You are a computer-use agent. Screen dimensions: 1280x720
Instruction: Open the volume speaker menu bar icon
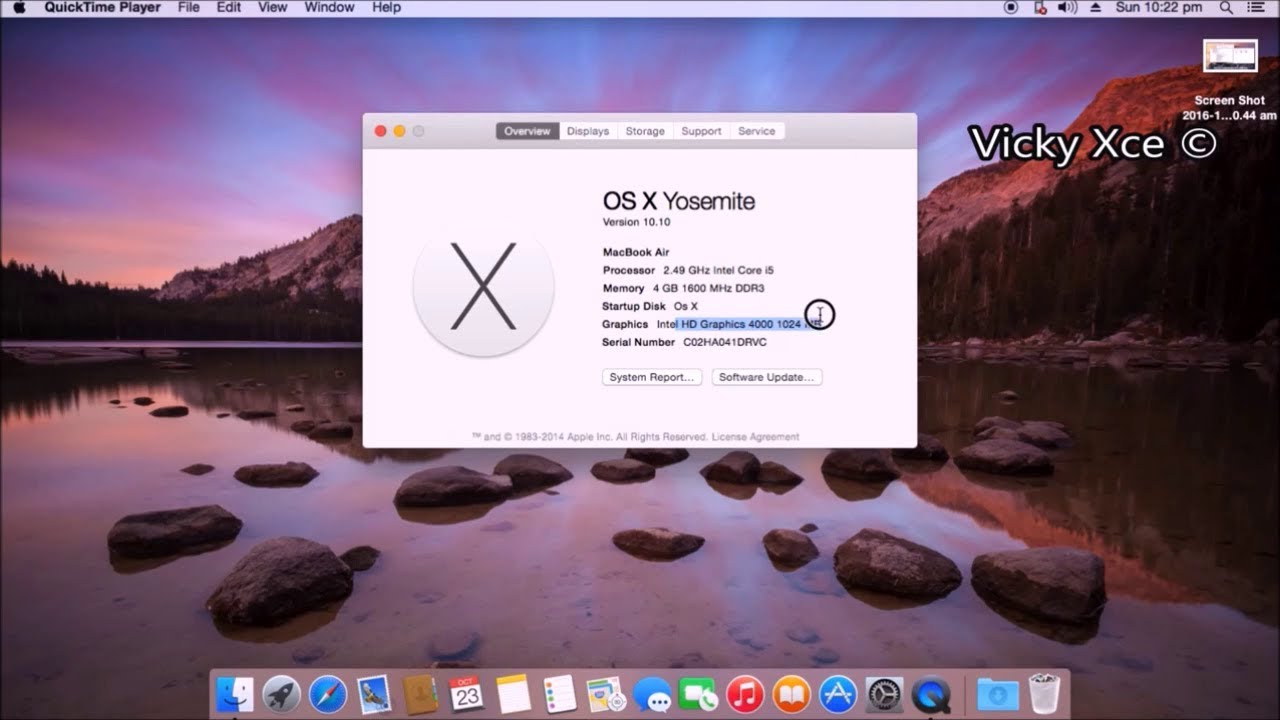coord(1067,7)
